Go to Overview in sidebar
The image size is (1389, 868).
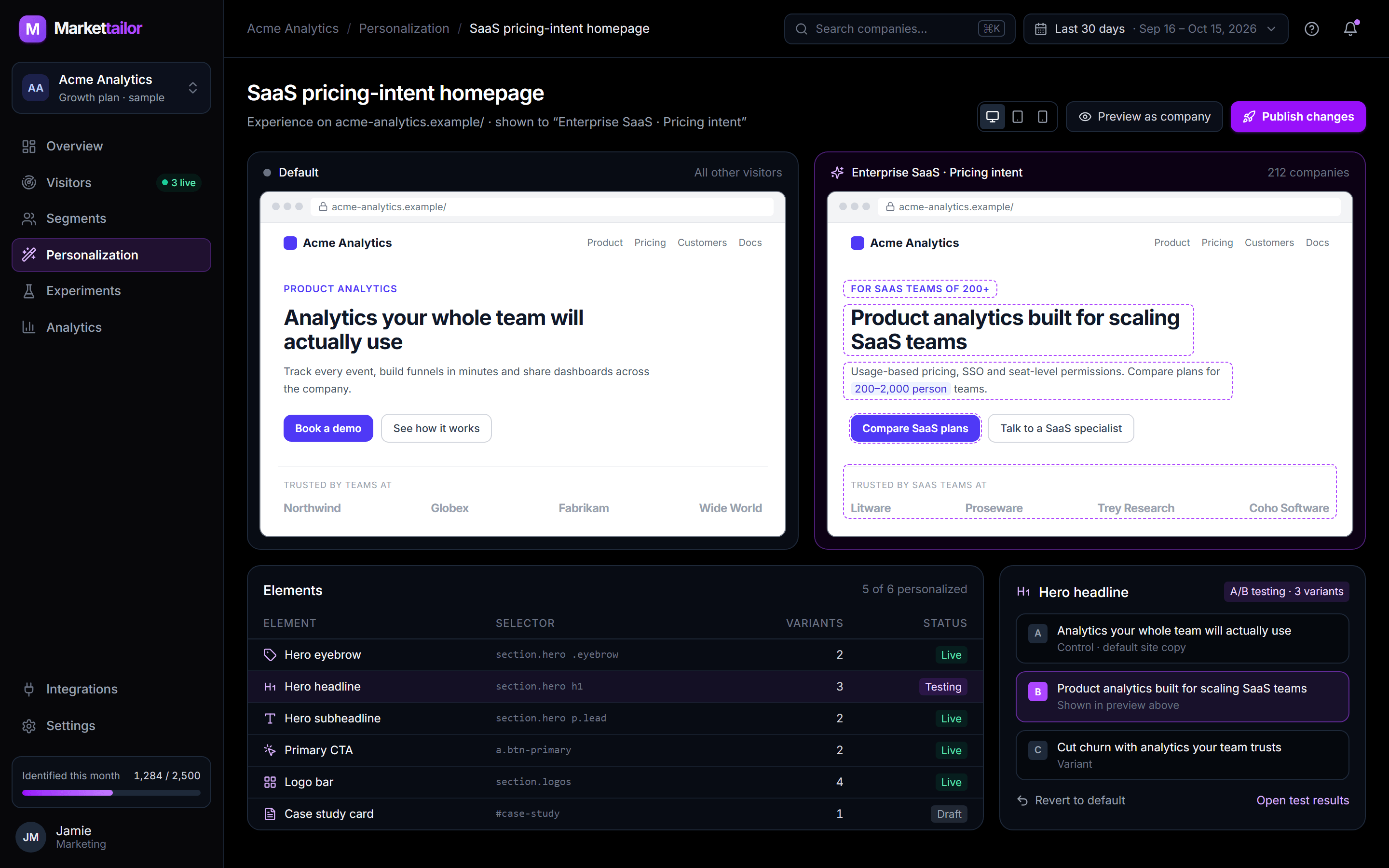click(x=111, y=147)
